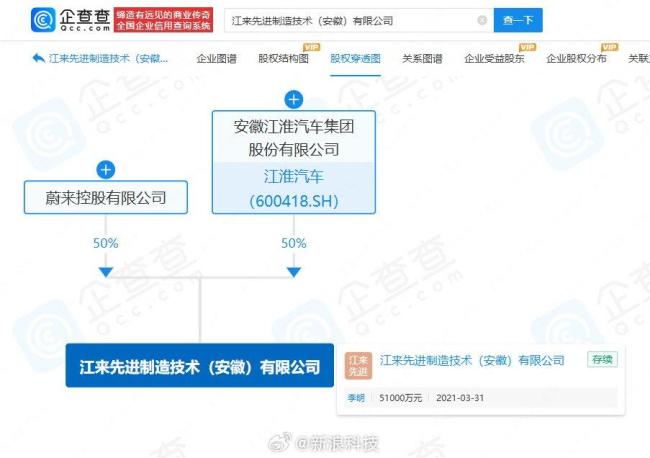Click the 存续 status tag

click(x=602, y=359)
